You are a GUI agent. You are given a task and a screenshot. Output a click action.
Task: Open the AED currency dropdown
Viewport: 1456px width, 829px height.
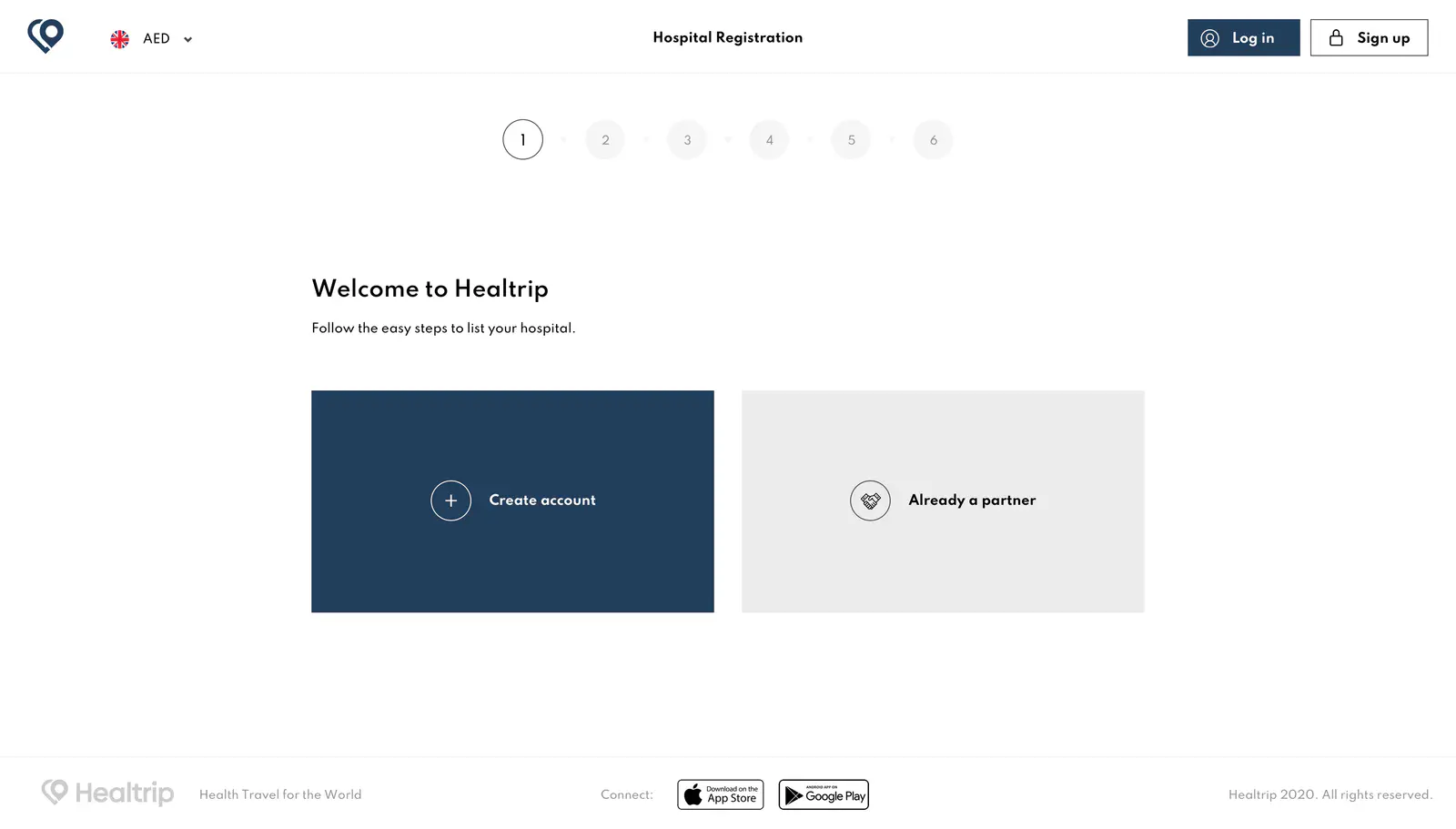pos(167,39)
